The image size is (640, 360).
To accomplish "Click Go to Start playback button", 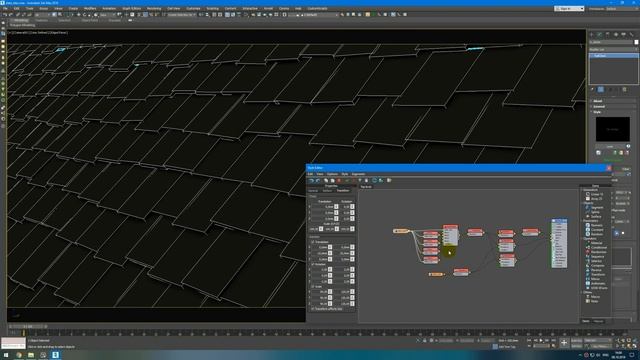I will pyautogui.click(x=529, y=340).
